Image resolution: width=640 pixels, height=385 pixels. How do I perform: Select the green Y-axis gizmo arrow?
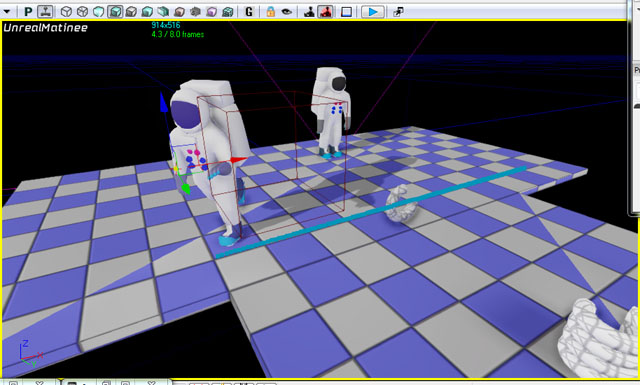pos(185,189)
